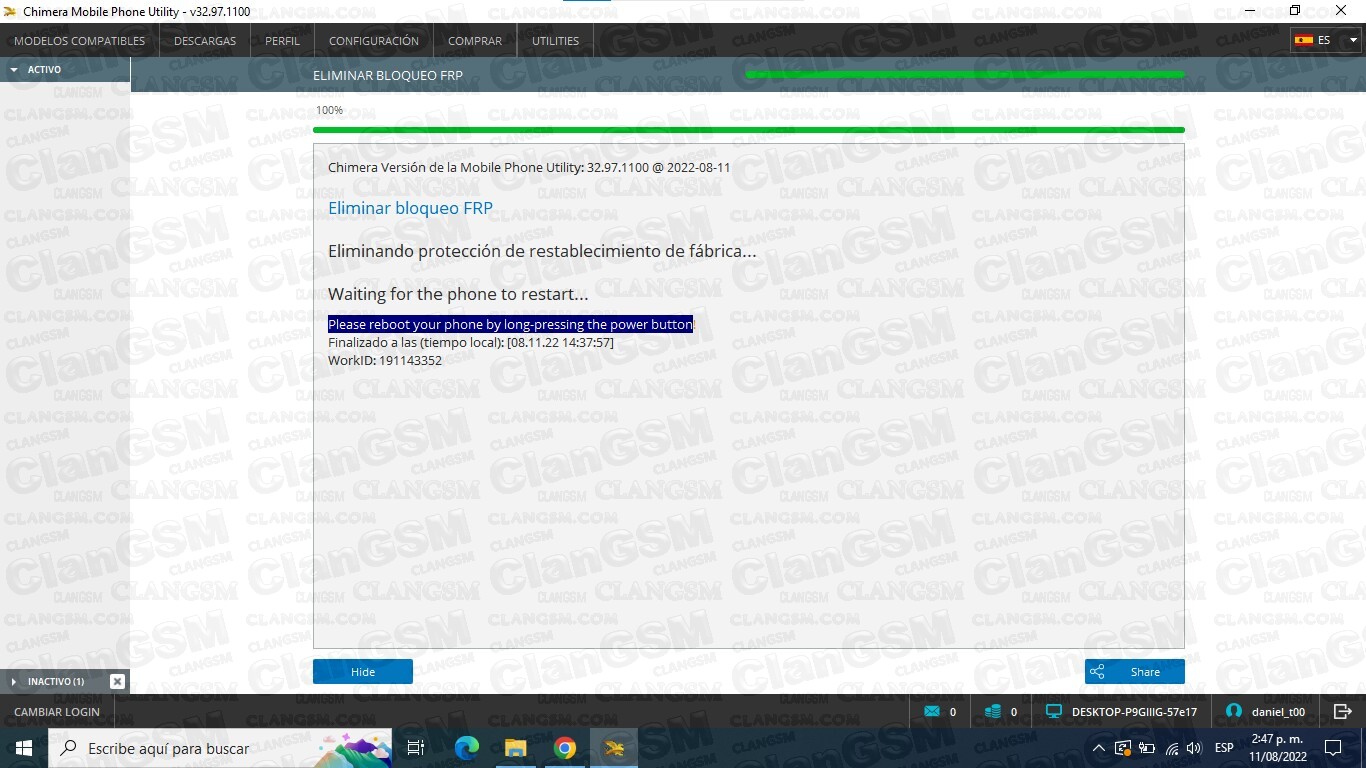1366x768 pixels.
Task: Collapse the ACTIVO section
Action: point(14,70)
